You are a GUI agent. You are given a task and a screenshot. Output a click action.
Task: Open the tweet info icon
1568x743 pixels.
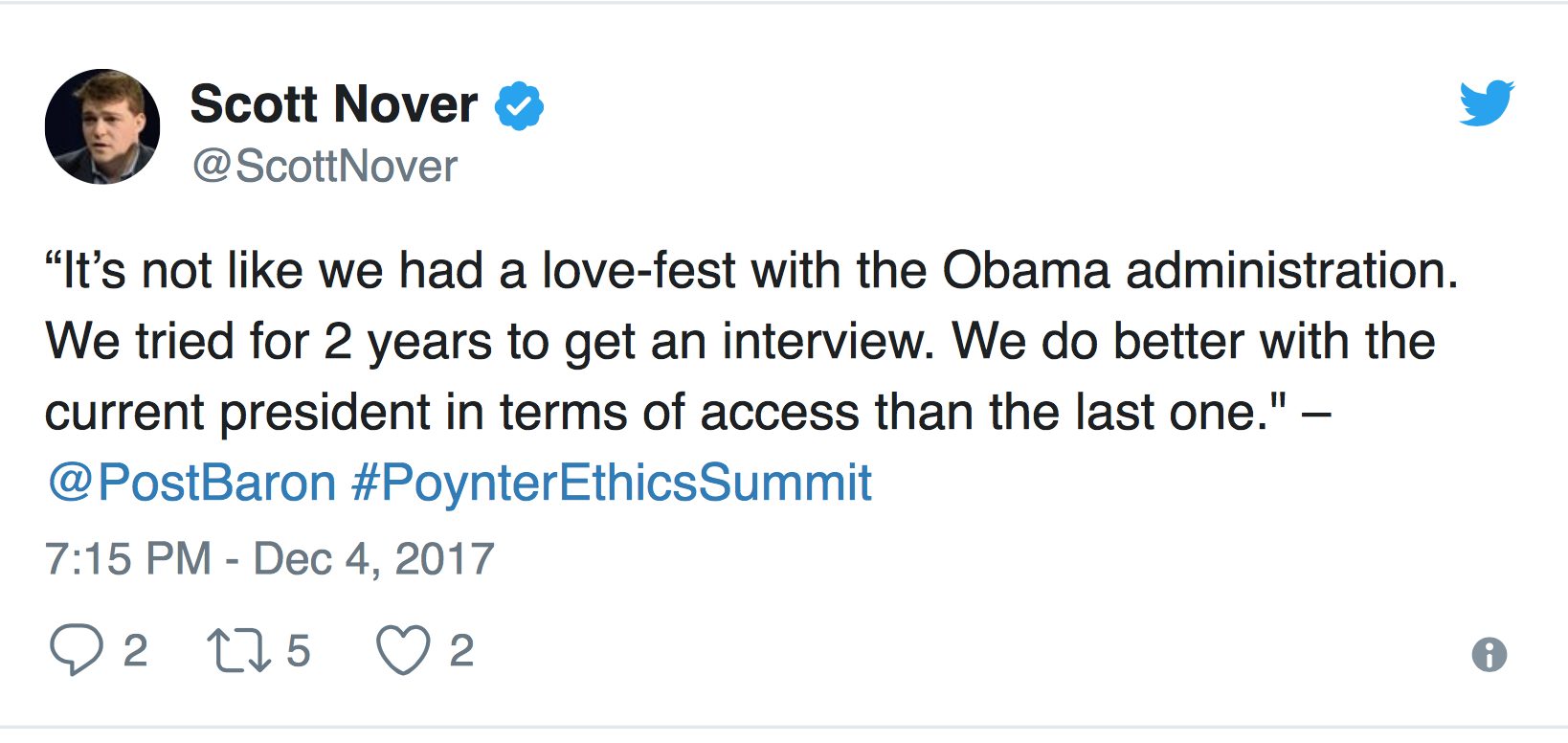pyautogui.click(x=1489, y=655)
